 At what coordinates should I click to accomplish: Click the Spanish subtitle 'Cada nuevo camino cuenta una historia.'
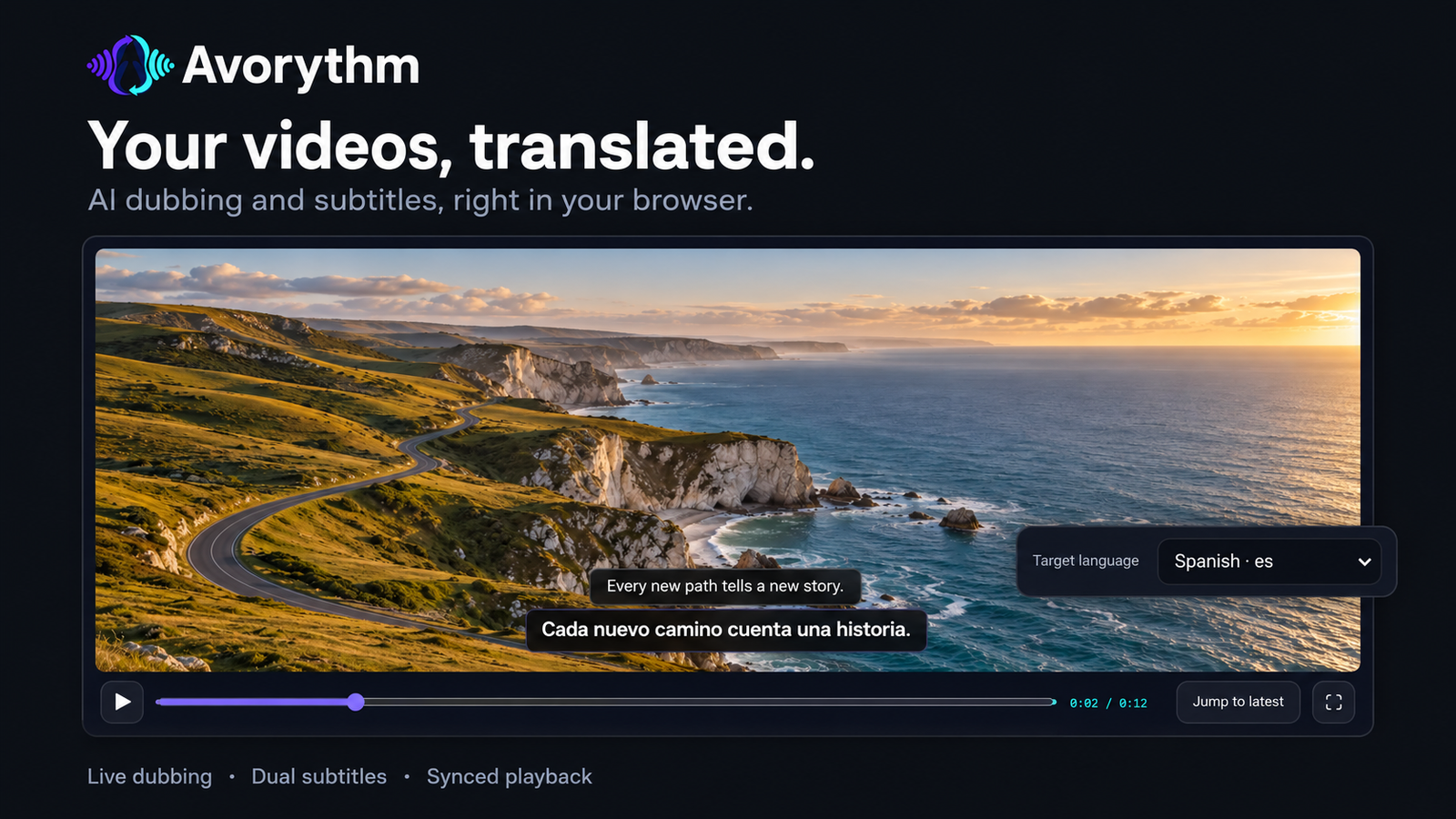[x=726, y=630]
